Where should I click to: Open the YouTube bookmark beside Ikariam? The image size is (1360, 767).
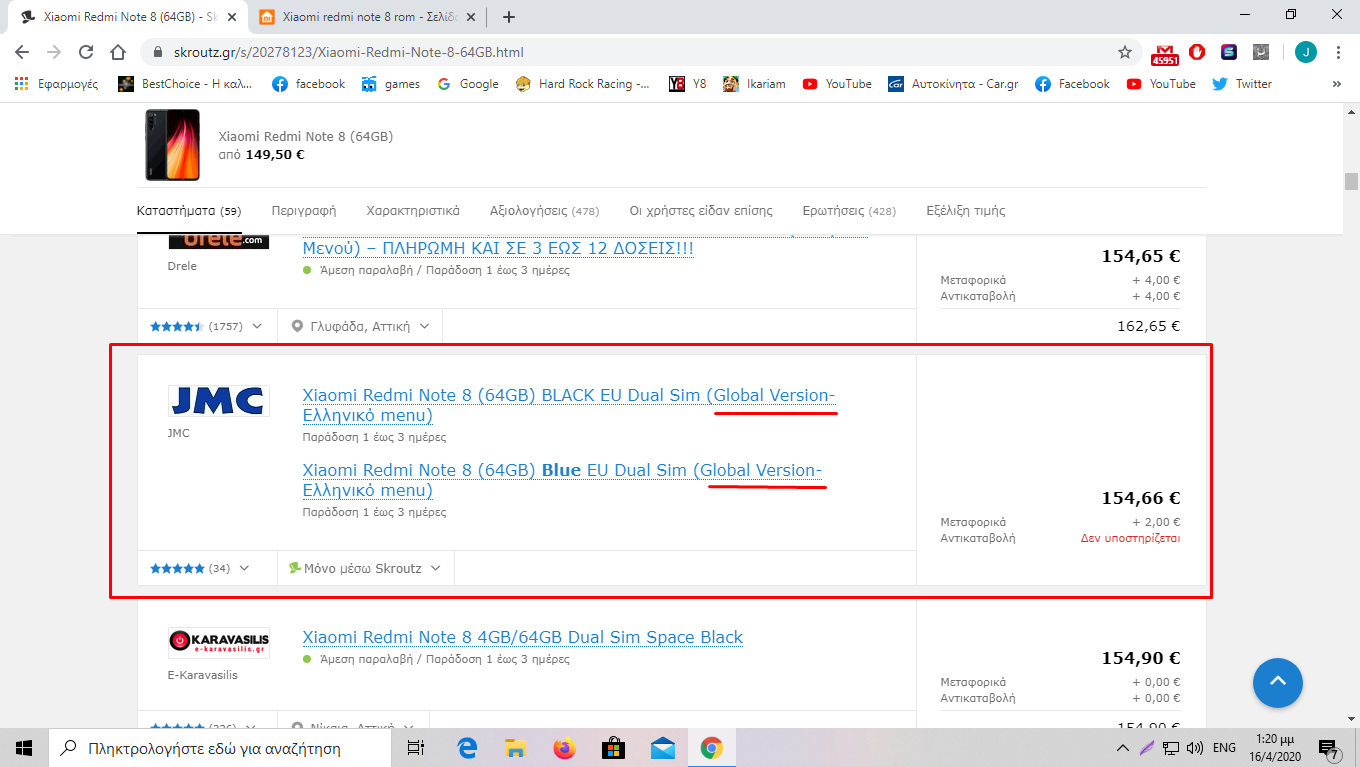tap(837, 84)
